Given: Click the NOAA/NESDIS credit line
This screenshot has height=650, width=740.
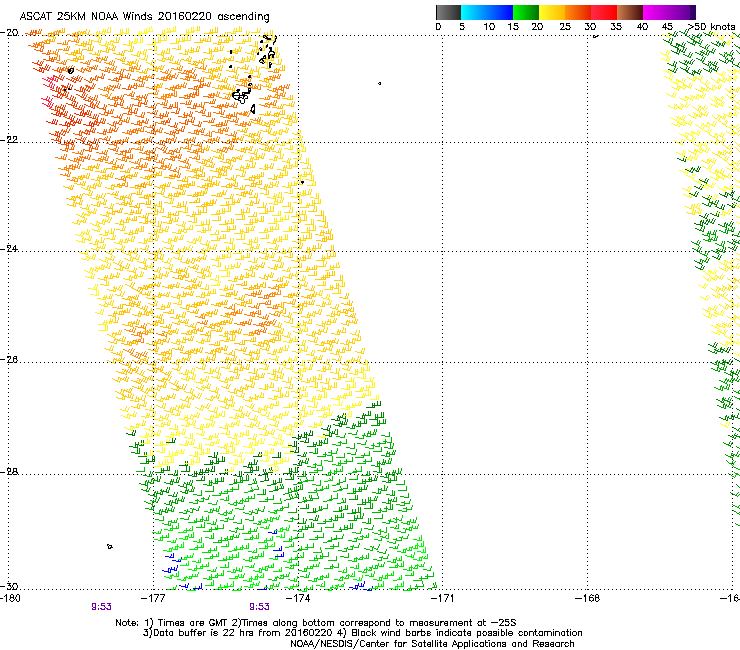Looking at the screenshot, I should coord(432,644).
